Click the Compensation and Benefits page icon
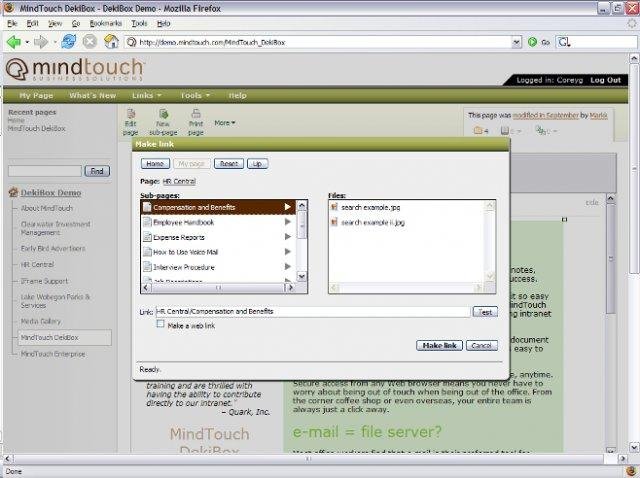Screen dimensions: 640x478 pyautogui.click(x=147, y=207)
